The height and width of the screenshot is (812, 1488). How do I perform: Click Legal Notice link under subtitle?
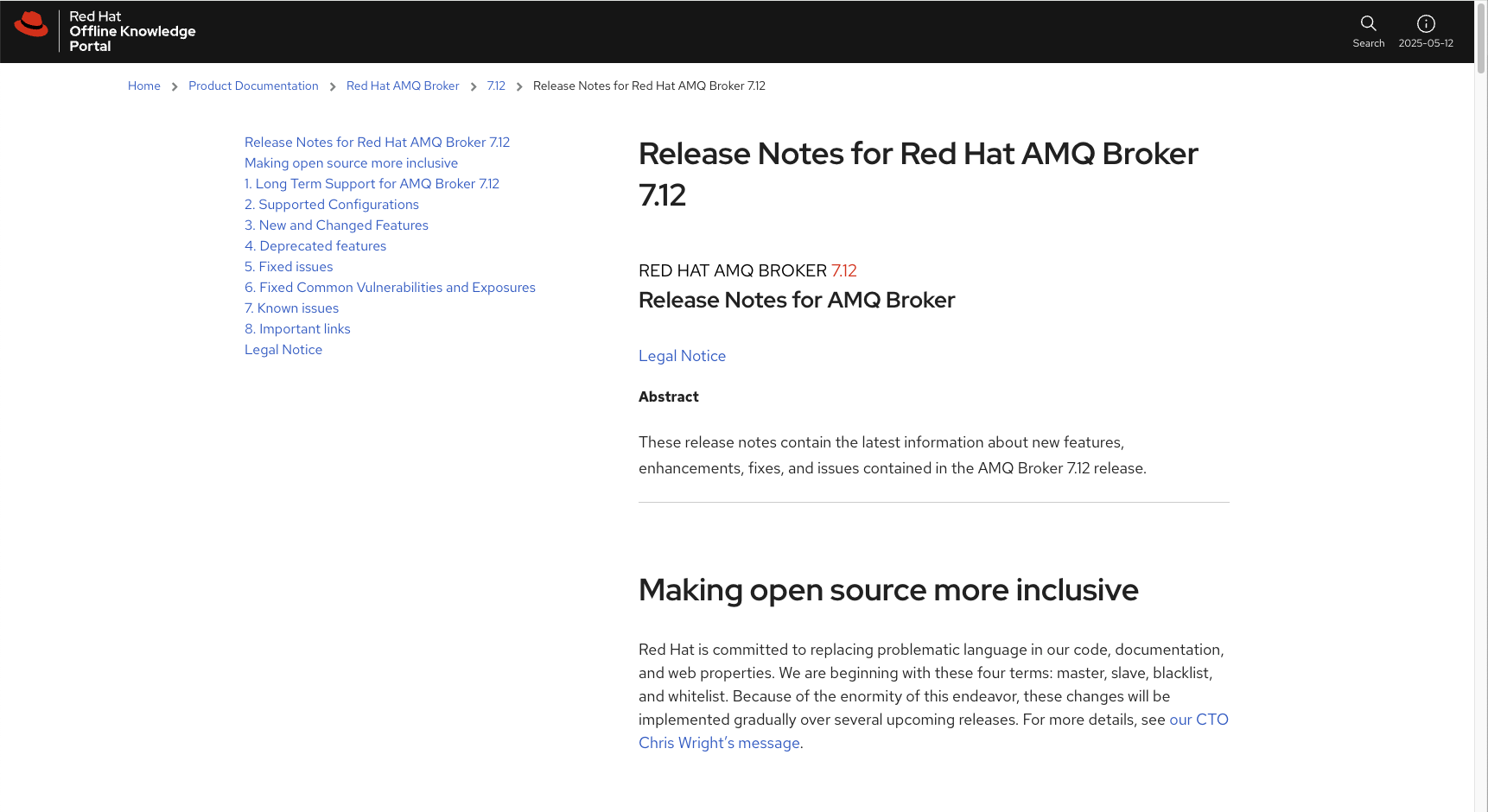[x=682, y=356]
